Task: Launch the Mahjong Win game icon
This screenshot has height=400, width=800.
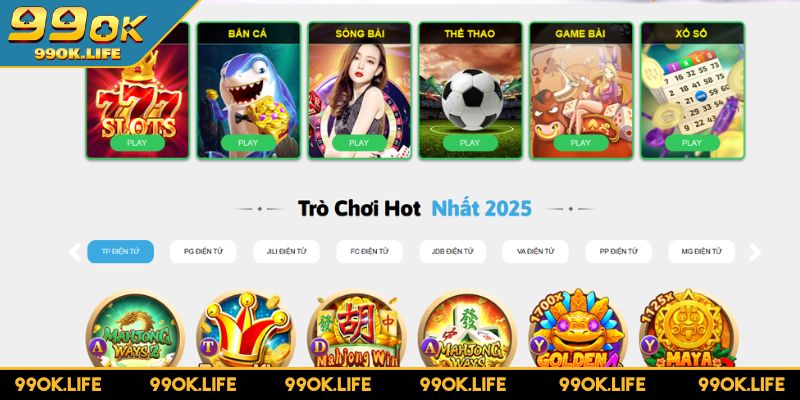Action: [357, 332]
